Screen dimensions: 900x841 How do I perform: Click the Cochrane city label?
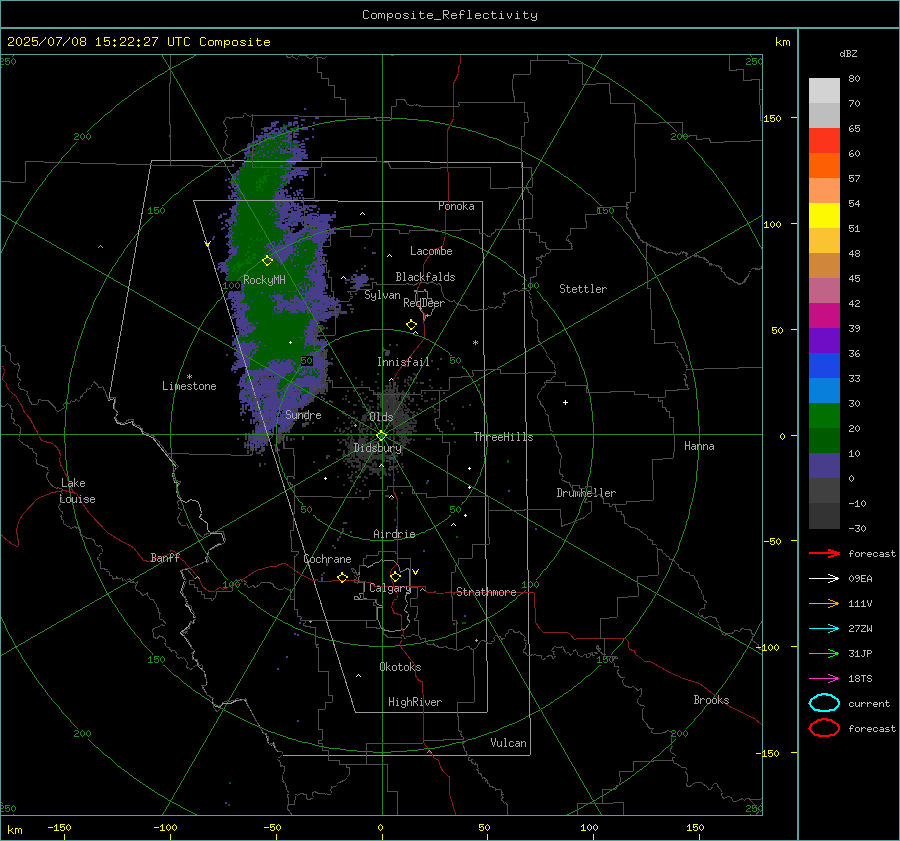(327, 559)
